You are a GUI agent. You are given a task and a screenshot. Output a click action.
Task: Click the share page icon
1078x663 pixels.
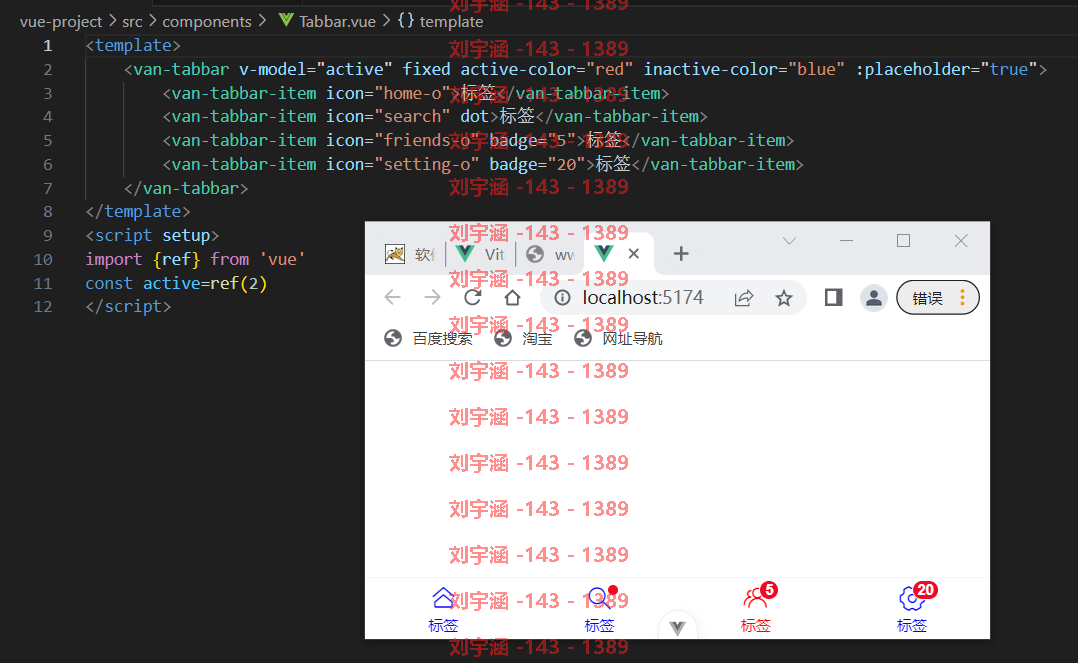pos(744,298)
